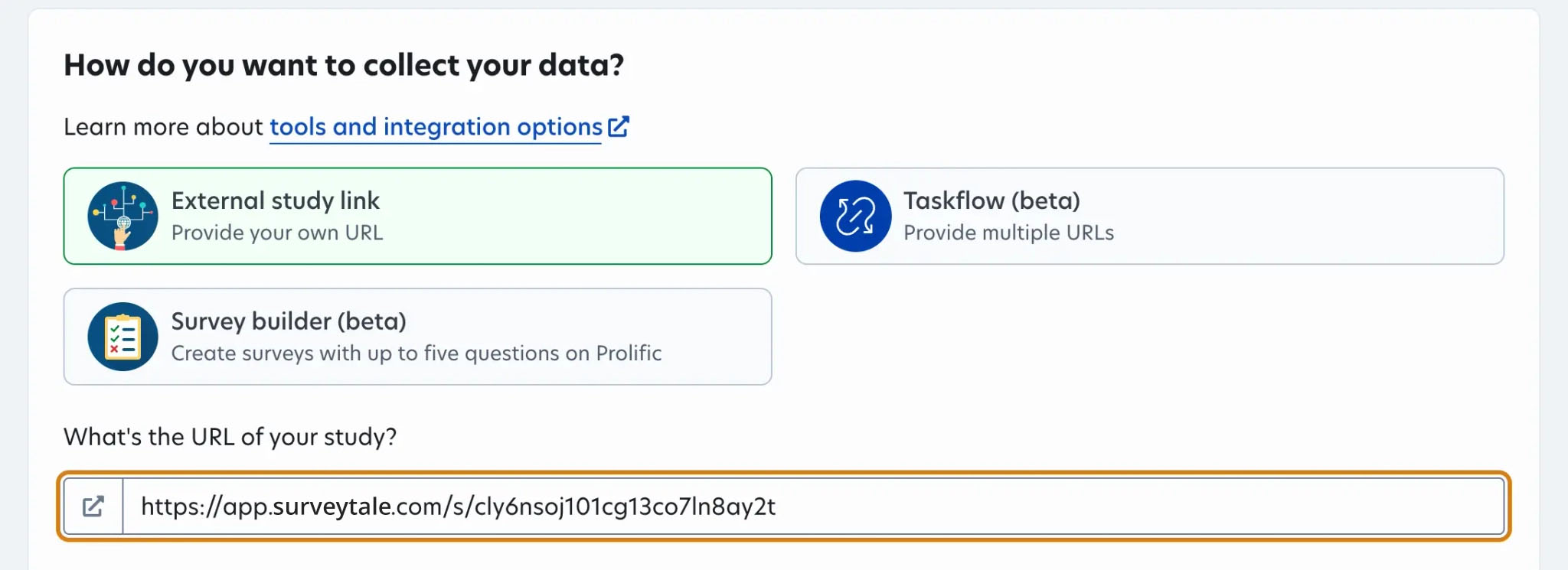The width and height of the screenshot is (1568, 570).
Task: Click the 'External study link' title text
Action: click(276, 200)
